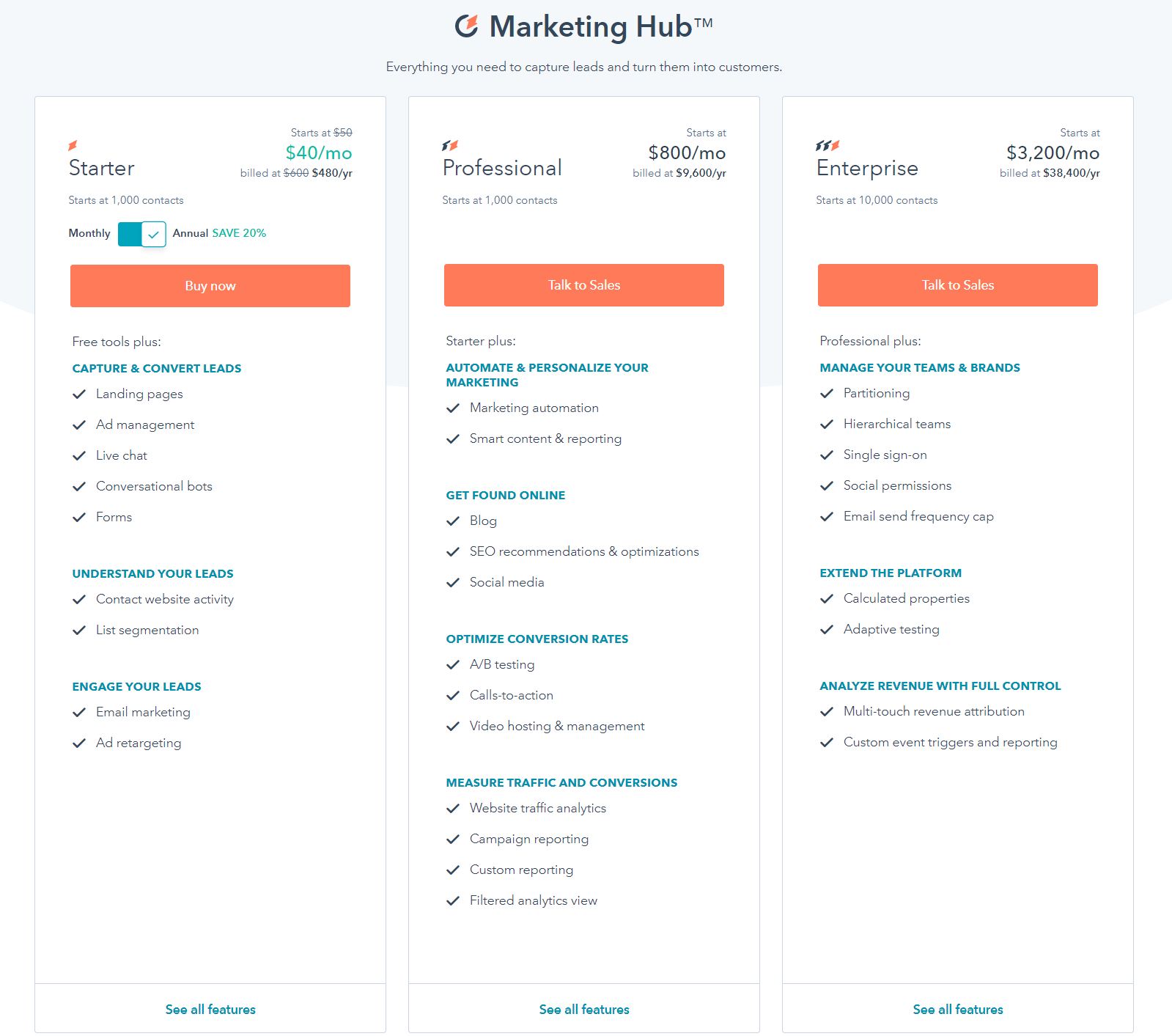Viewport: 1172px width, 1036px height.
Task: Select the Monthly billing label
Action: 89,233
